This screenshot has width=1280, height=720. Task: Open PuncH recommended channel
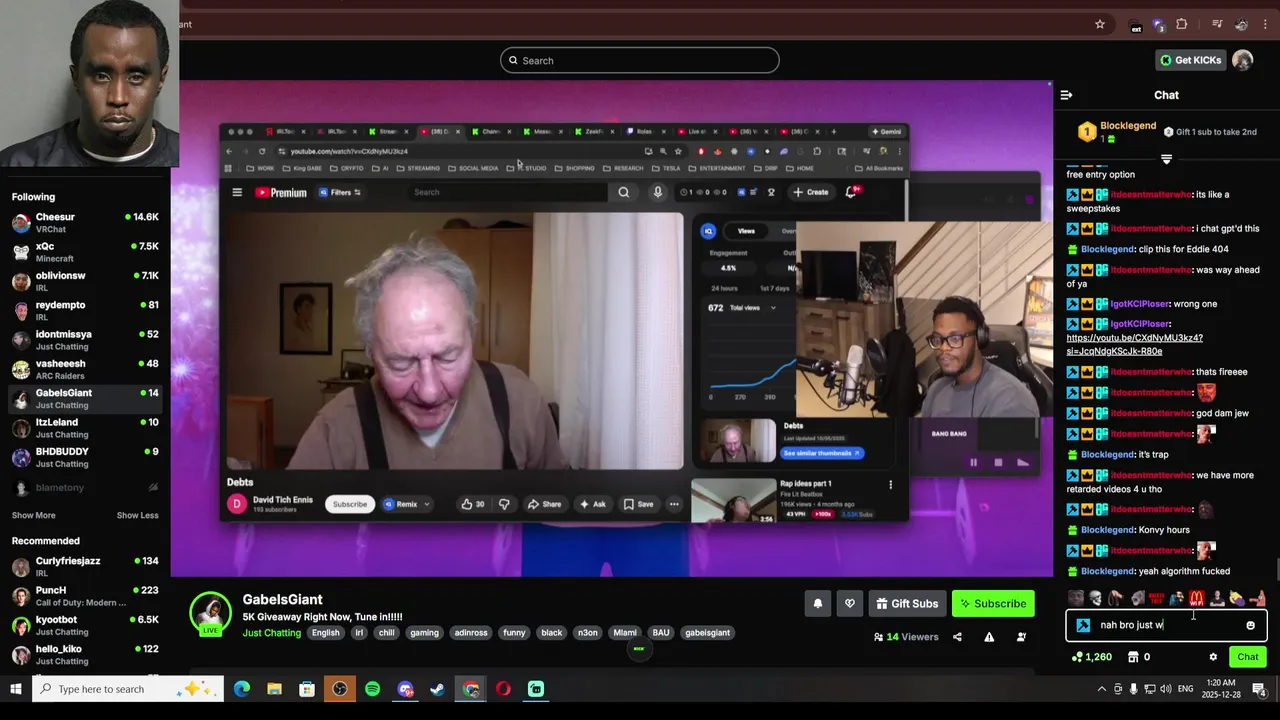(x=85, y=596)
